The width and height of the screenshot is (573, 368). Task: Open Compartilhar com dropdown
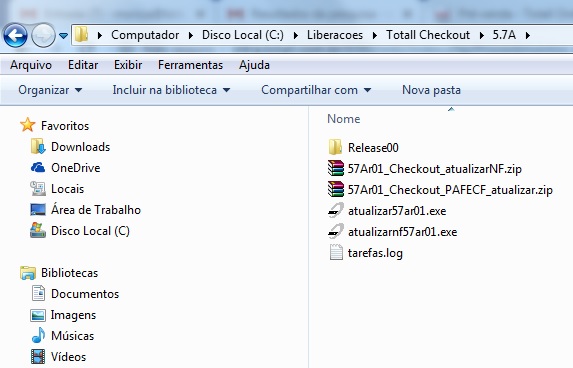click(316, 90)
